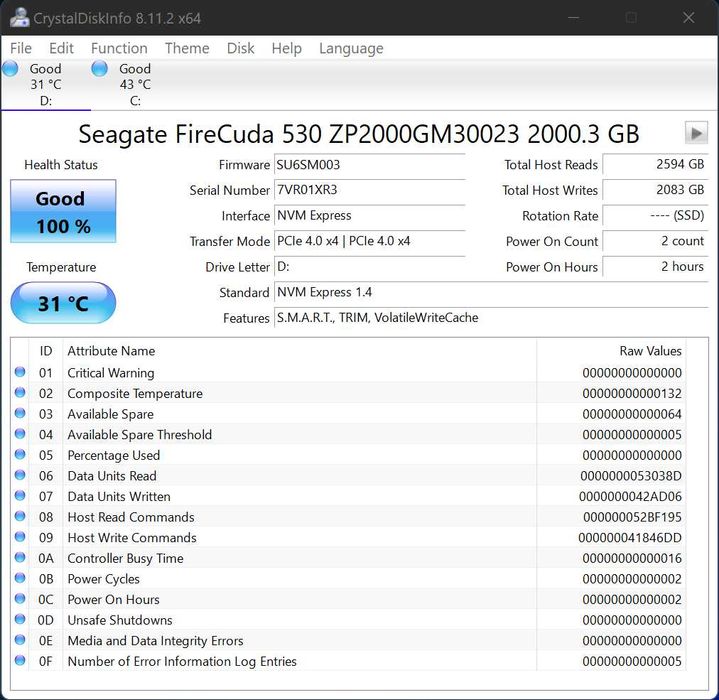Image resolution: width=719 pixels, height=700 pixels.
Task: Click the 31 °C temperature button
Action: tap(63, 303)
